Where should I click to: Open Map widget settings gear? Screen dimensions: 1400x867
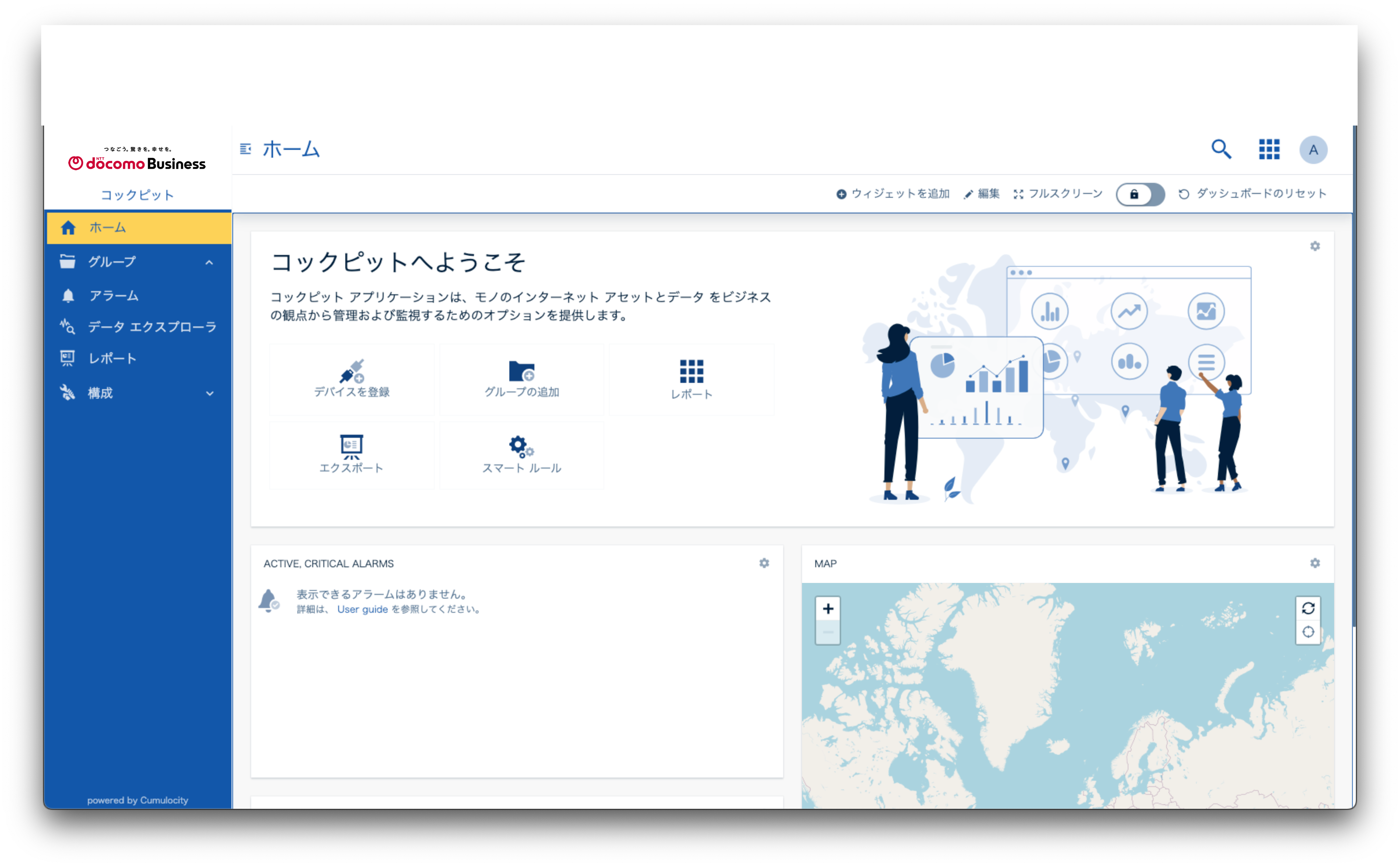coord(1314,563)
